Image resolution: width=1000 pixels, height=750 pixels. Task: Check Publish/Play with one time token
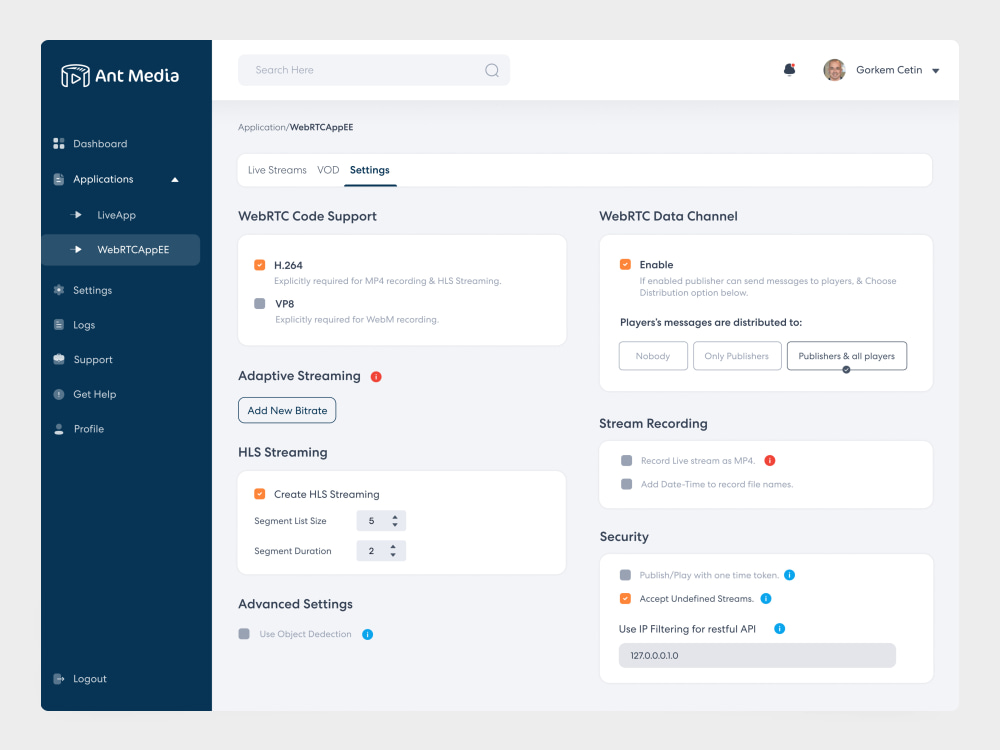(625, 575)
